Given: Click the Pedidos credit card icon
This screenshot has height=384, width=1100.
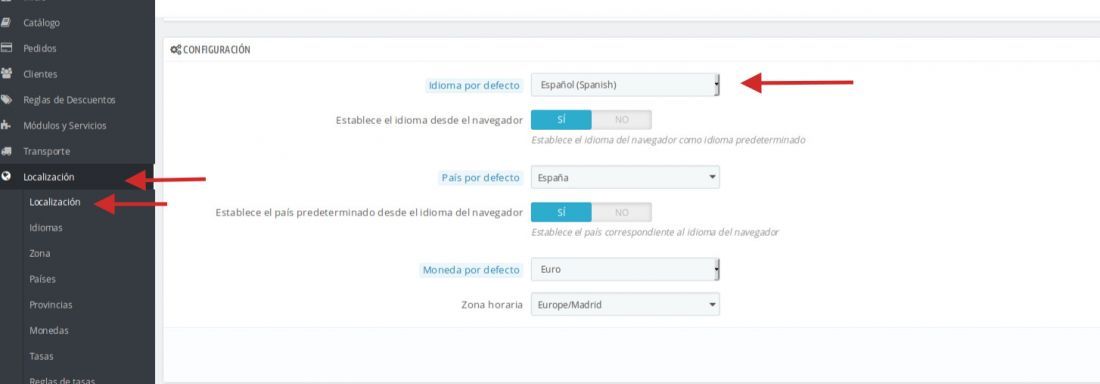Looking at the screenshot, I should coord(6,48).
